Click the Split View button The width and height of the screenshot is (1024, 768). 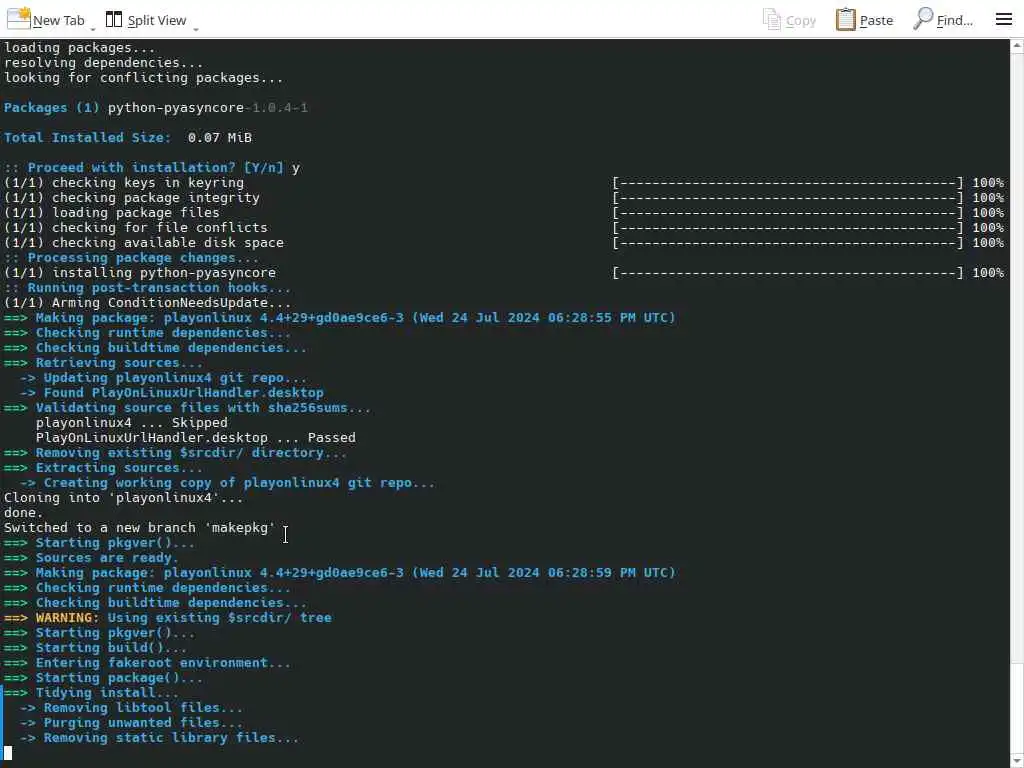tap(146, 20)
